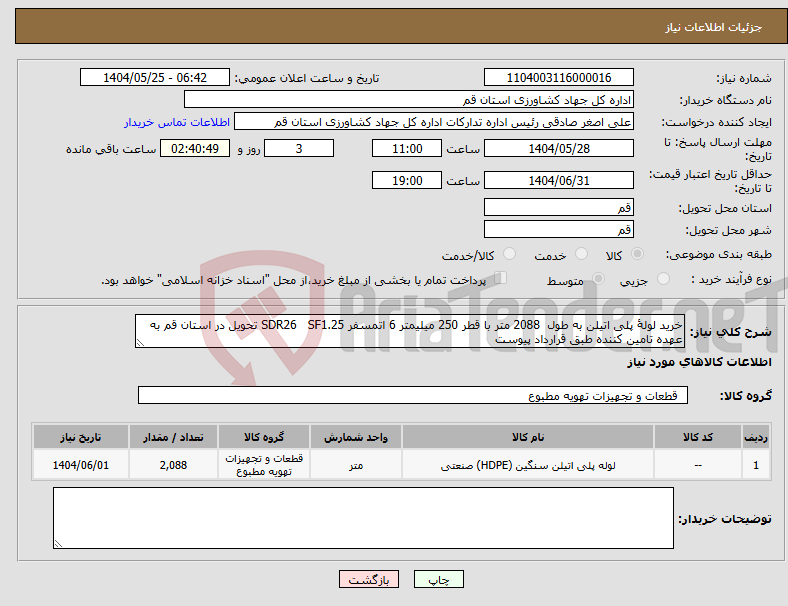Click the چاپ (print) button
The image size is (788, 606).
tap(438, 579)
